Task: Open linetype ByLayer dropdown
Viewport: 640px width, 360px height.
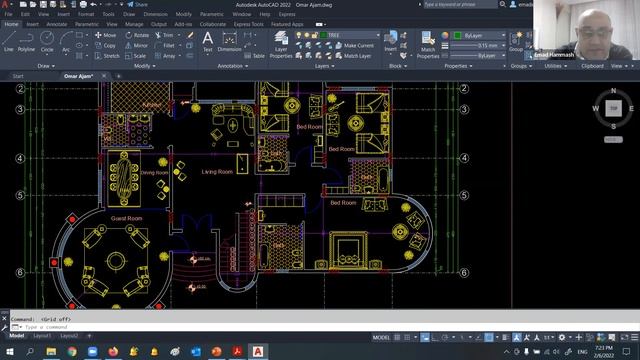Action: pos(478,56)
